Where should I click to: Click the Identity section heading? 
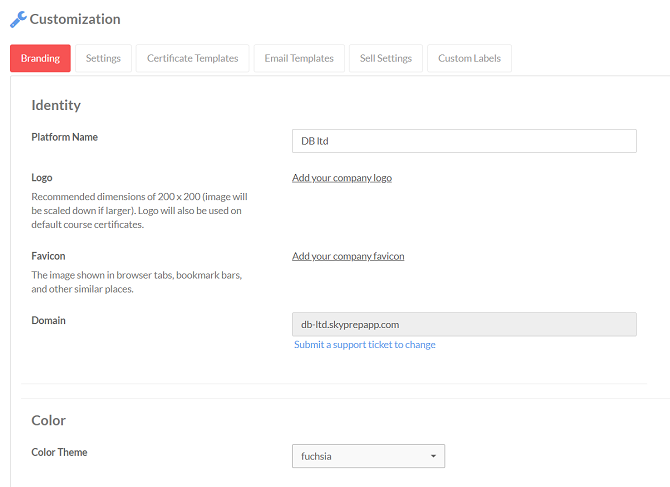56,105
